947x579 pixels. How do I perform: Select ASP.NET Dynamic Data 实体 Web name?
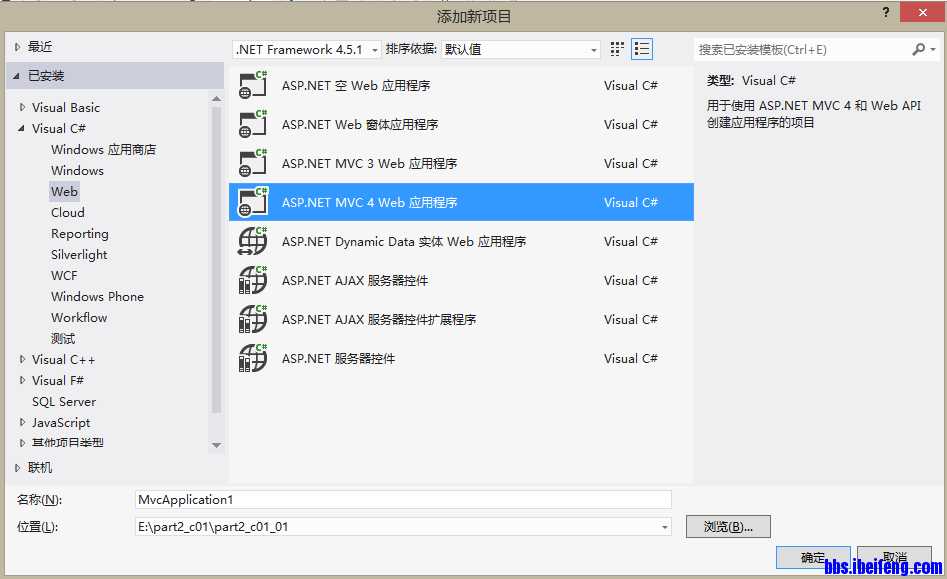point(404,242)
